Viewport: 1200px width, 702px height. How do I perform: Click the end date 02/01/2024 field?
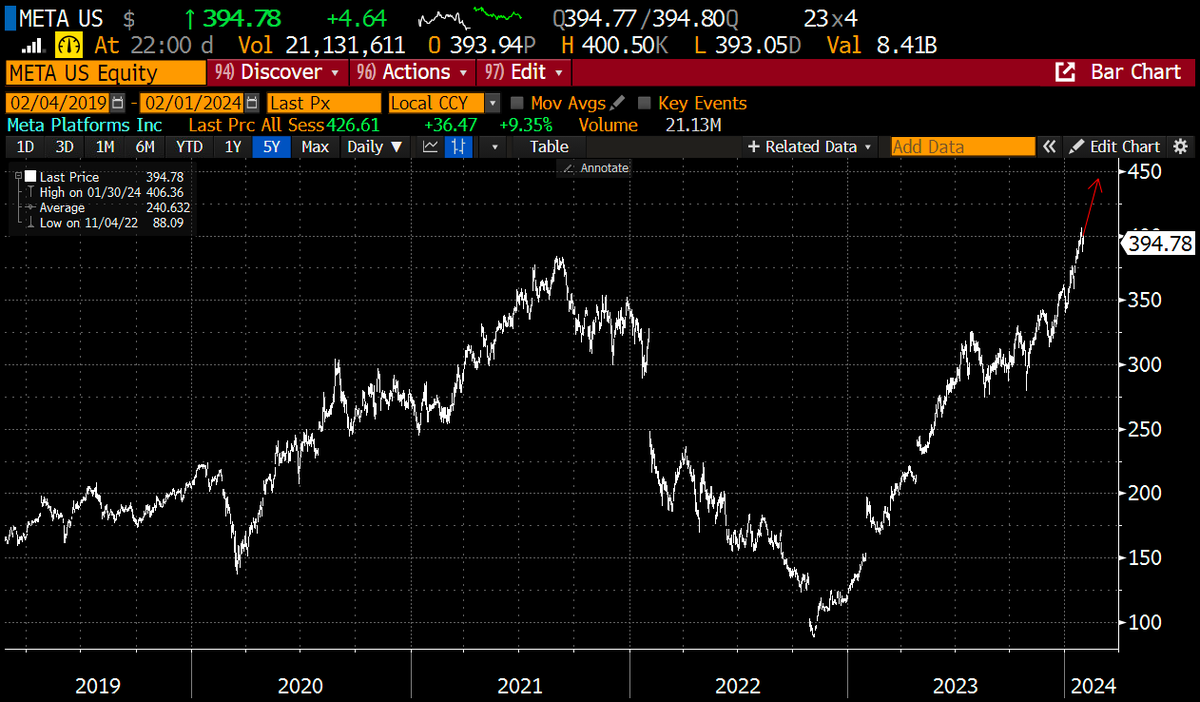(192, 103)
